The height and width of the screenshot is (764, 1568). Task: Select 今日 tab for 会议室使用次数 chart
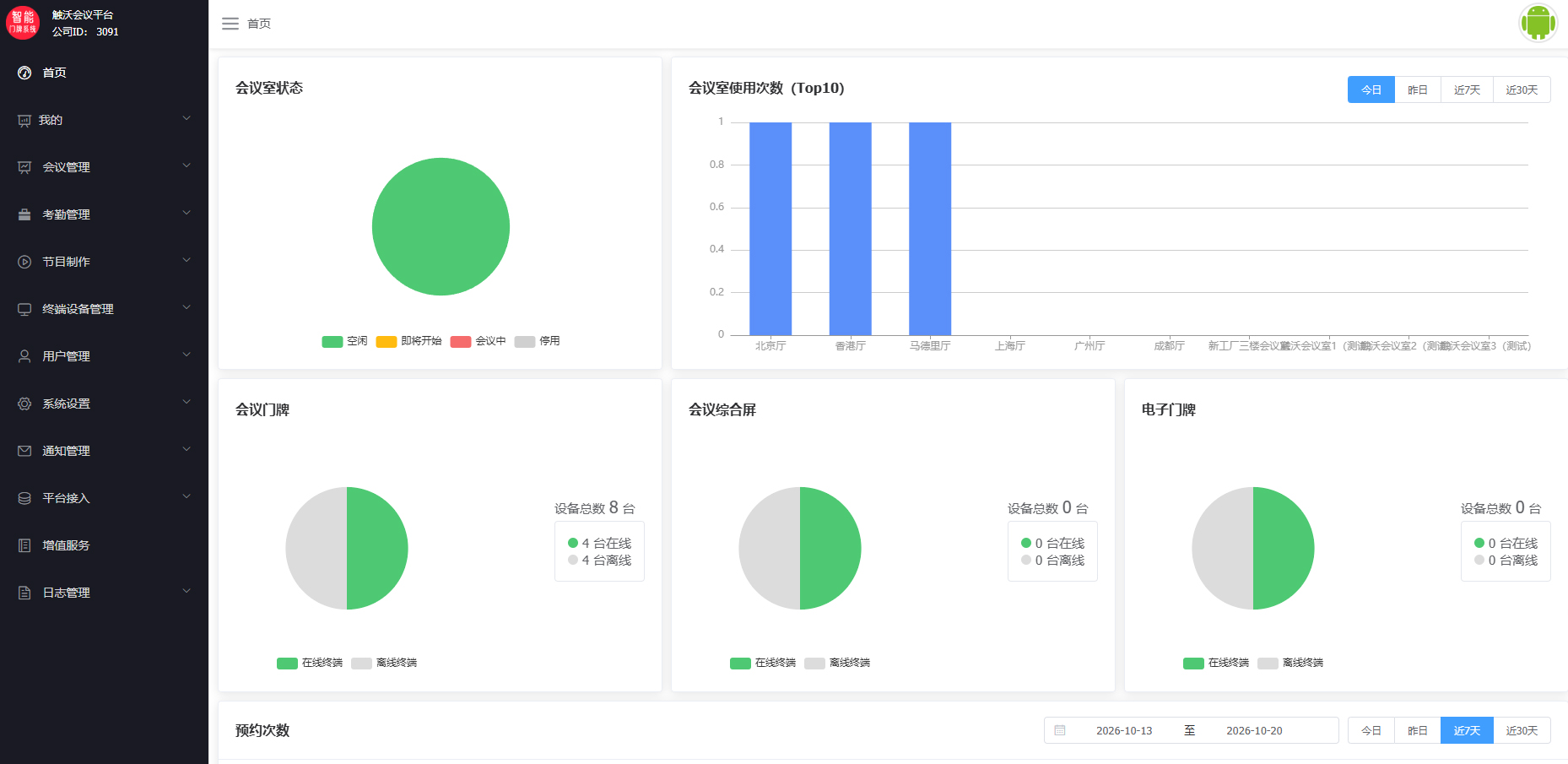tap(1371, 89)
